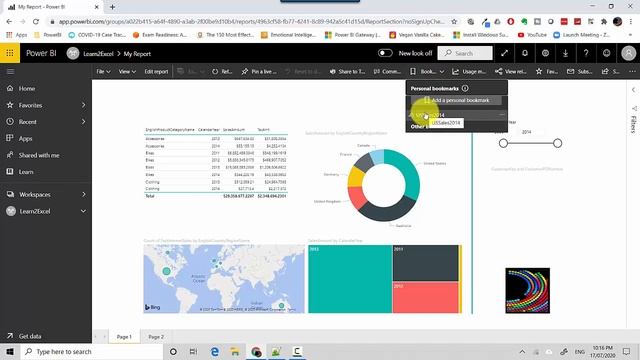Click the My Report breadcrumb
Image resolution: width=640 pixels, height=360 pixels.
[x=137, y=53]
